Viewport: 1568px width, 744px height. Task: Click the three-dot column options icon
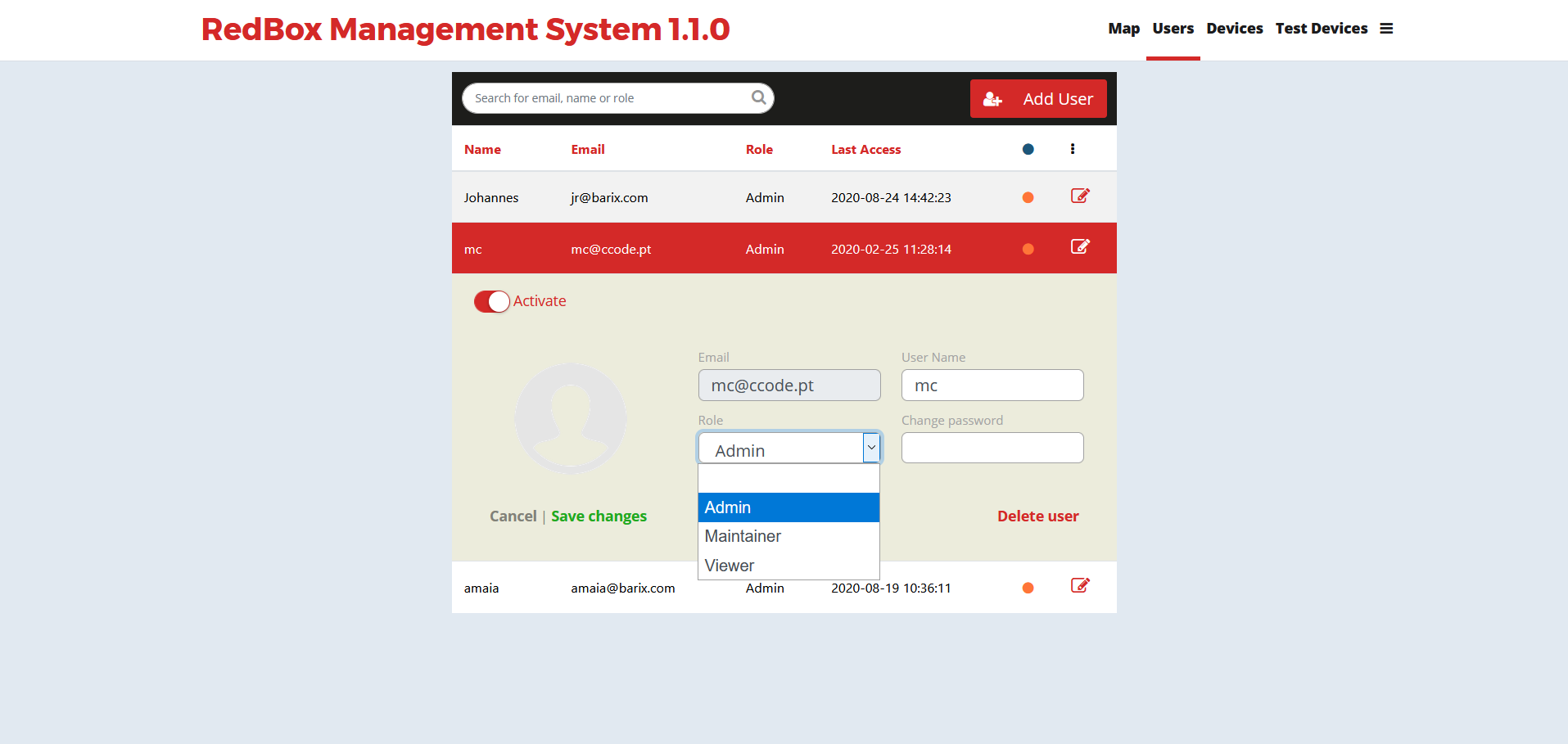point(1073,149)
